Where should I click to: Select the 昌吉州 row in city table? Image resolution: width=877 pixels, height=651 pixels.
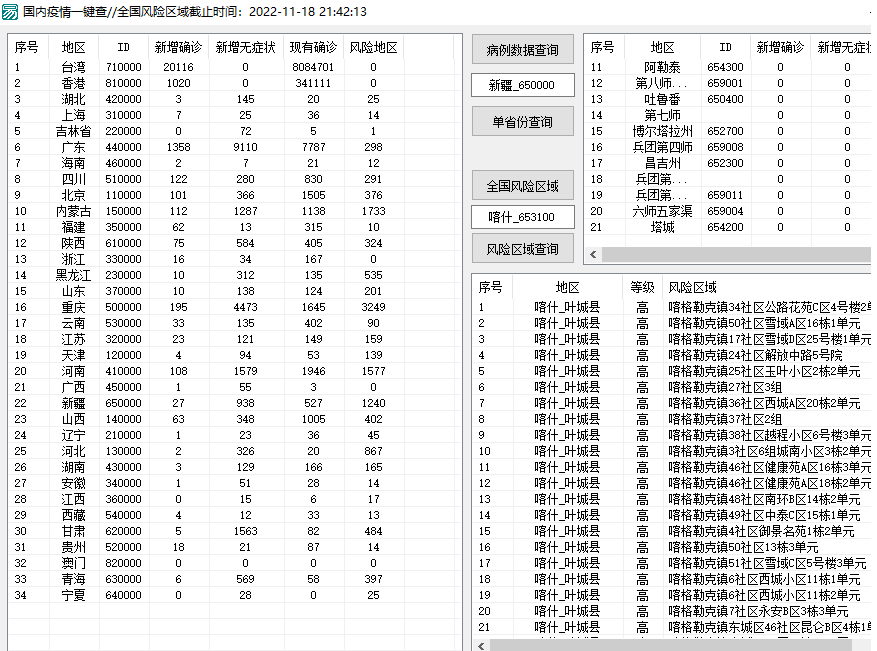(662, 163)
